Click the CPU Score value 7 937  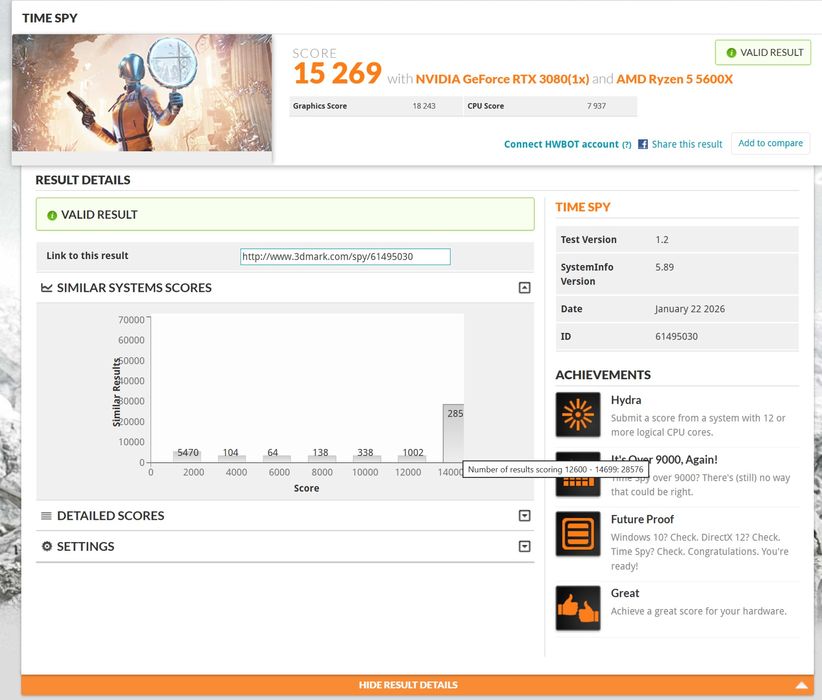(x=596, y=106)
